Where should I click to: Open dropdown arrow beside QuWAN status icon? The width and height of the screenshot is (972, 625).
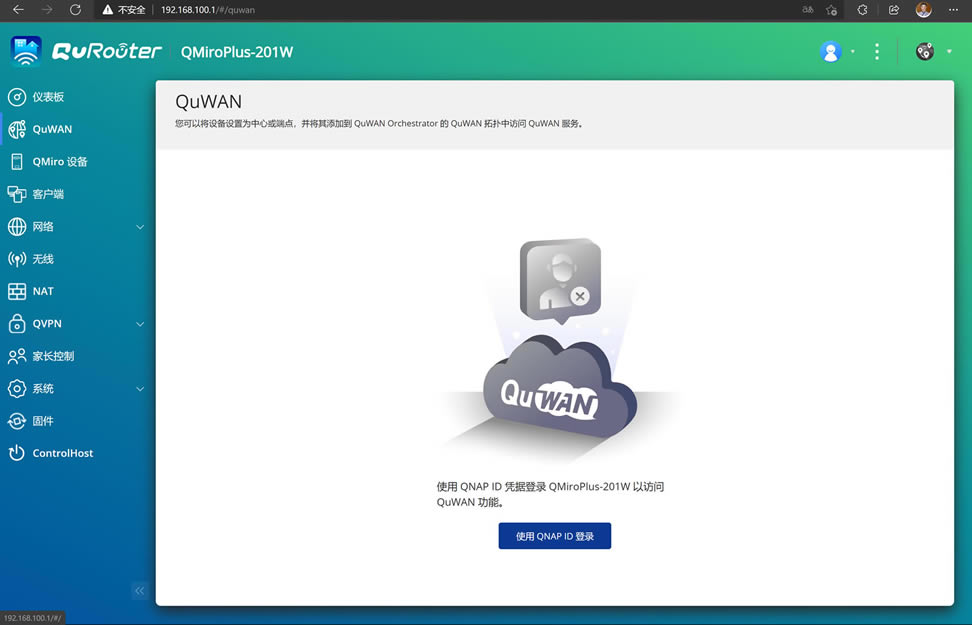[x=949, y=51]
